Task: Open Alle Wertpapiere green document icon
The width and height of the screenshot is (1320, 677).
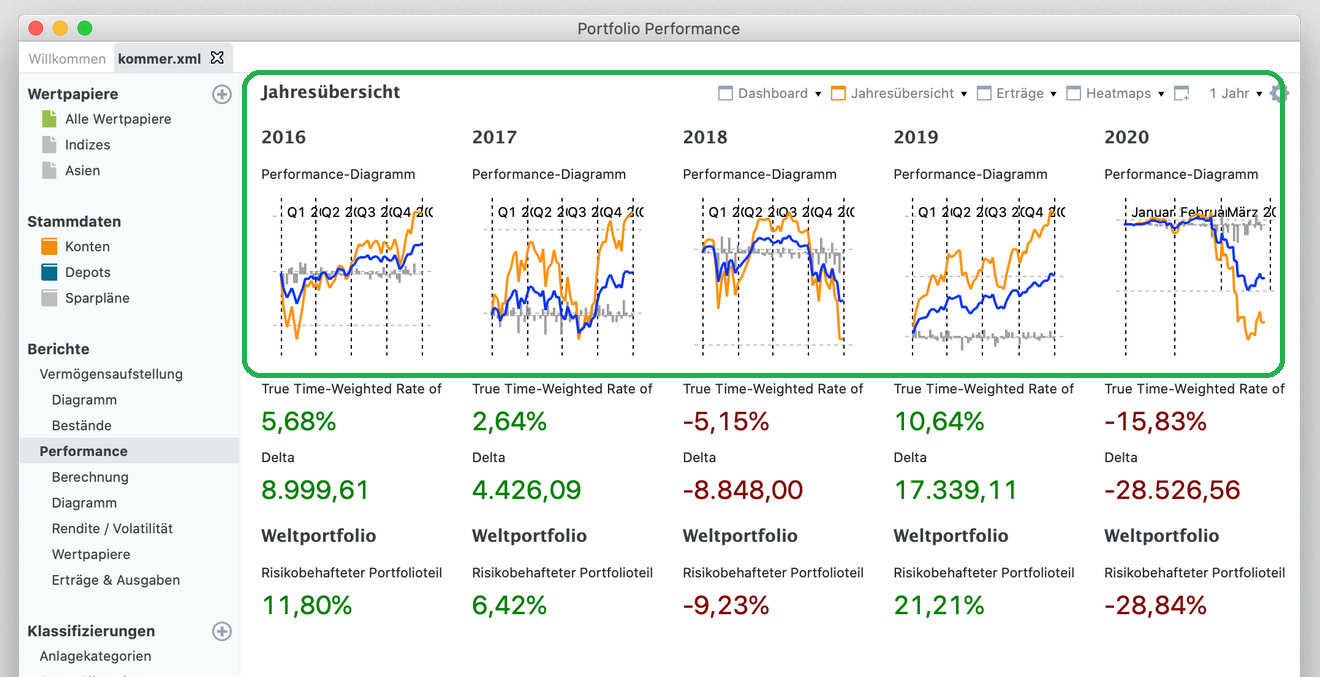Action: 50,119
